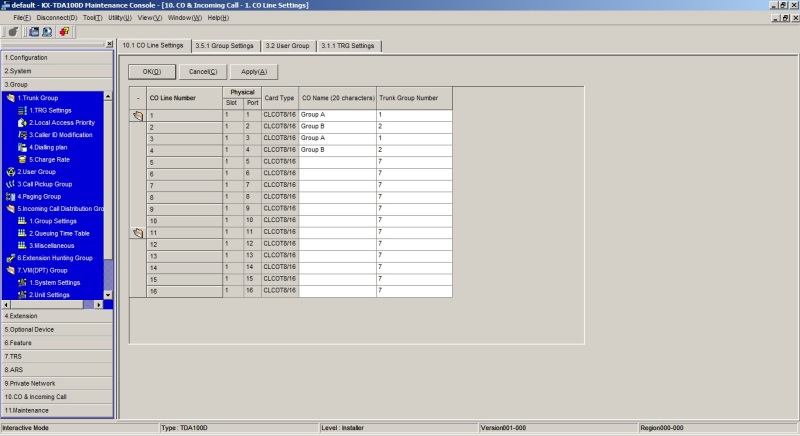Image resolution: width=800 pixels, height=436 pixels.
Task: Click CO Name field for line 5
Action: (x=338, y=162)
